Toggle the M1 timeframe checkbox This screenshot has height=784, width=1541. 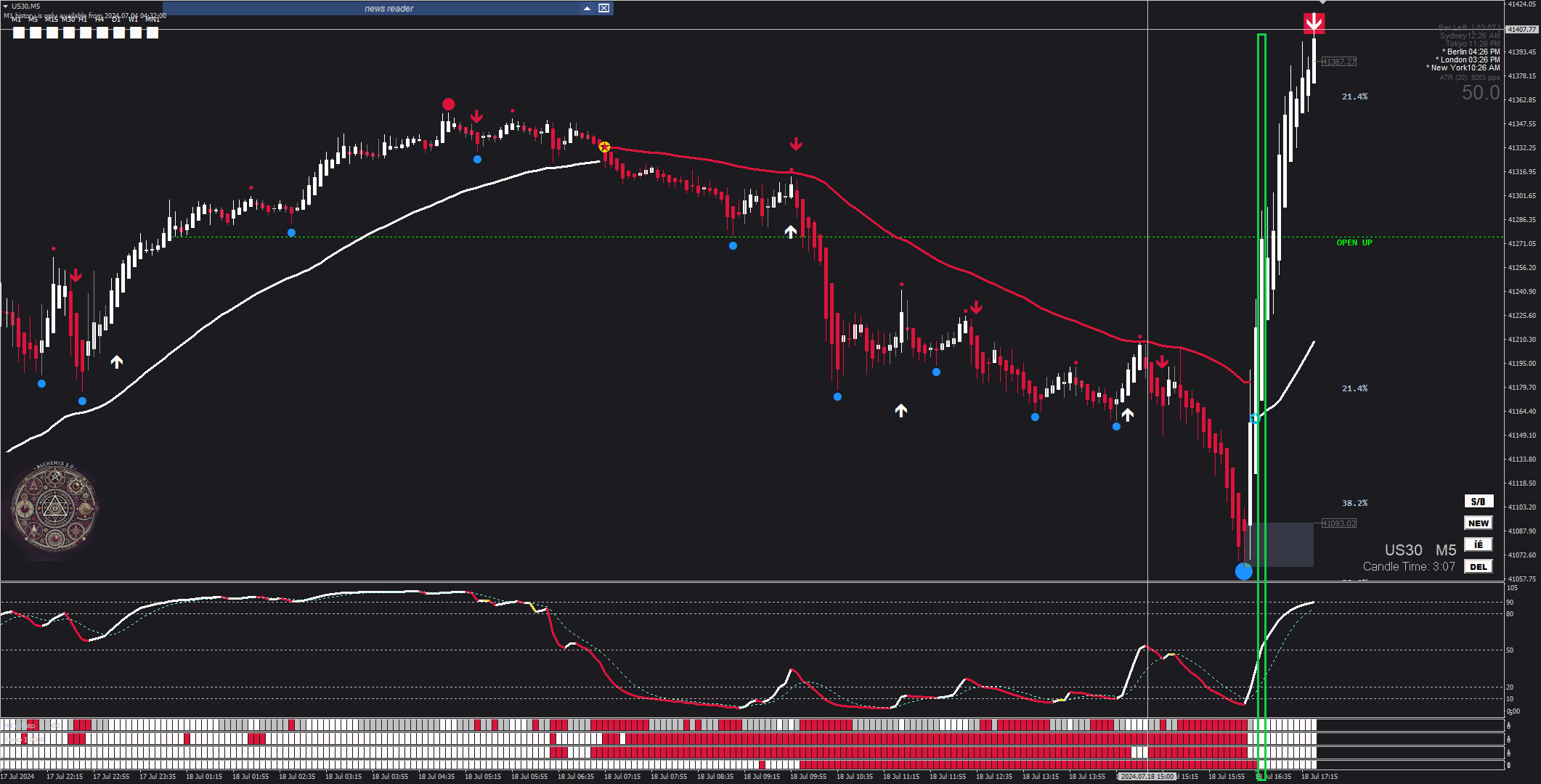click(19, 33)
